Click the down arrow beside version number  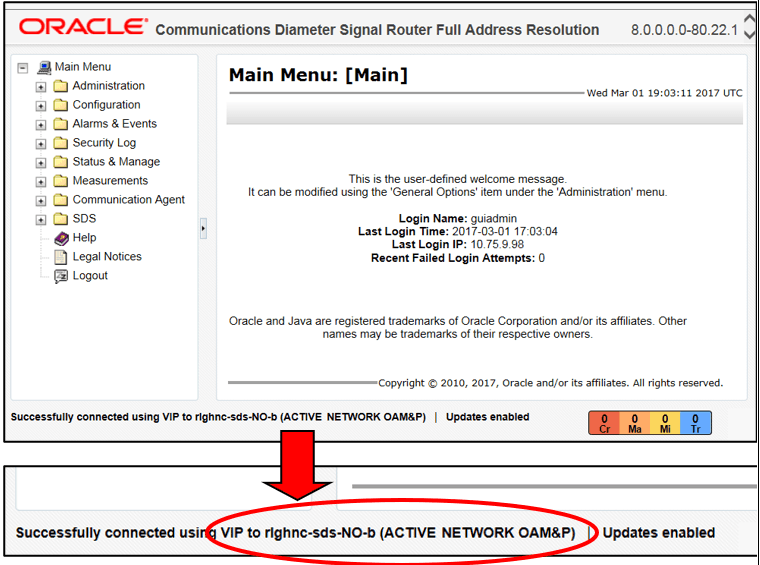pyautogui.click(x=749, y=34)
